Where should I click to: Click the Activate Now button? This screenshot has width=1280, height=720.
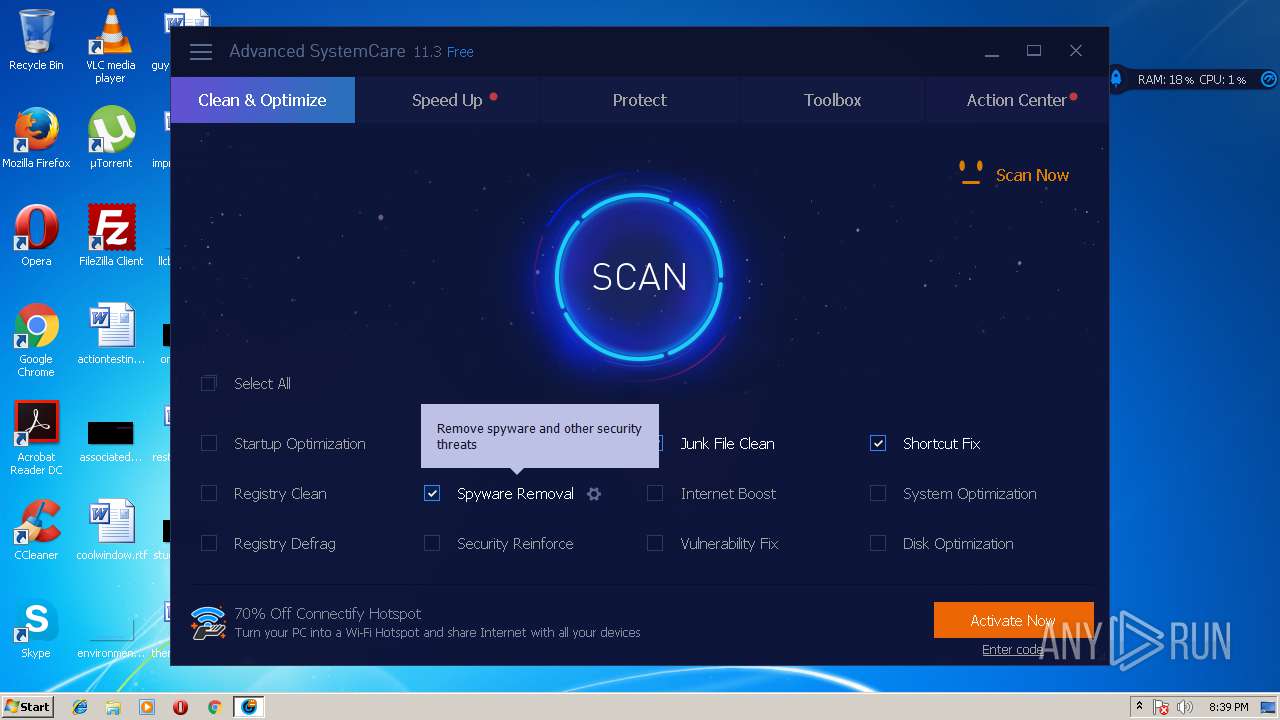pos(1013,620)
